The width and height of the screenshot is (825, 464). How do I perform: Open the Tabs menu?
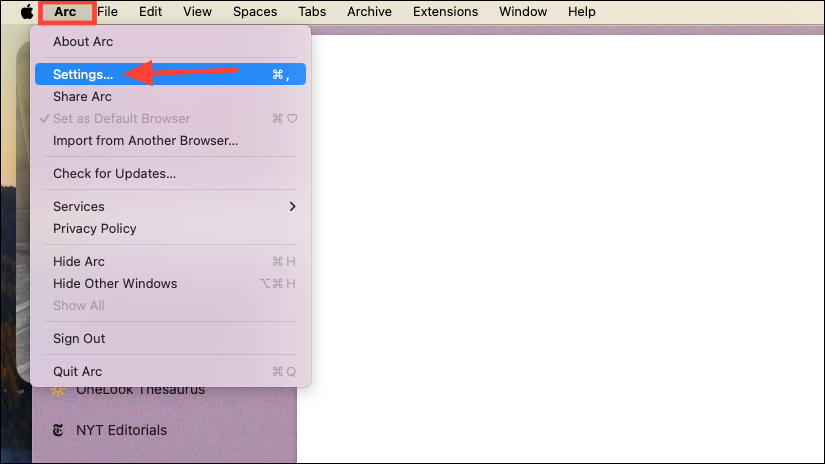[x=312, y=12]
